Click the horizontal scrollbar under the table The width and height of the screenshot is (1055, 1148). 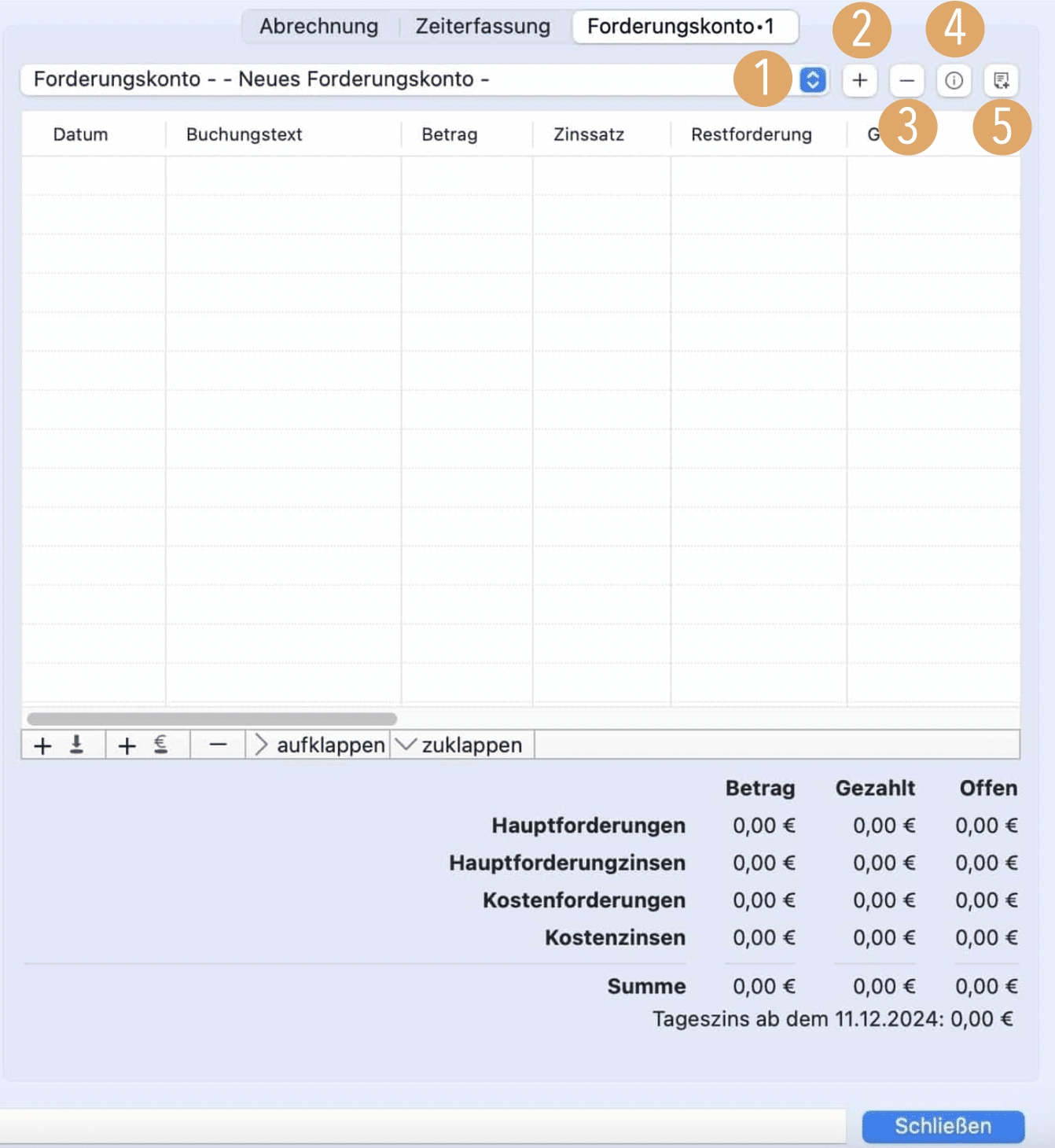pyautogui.click(x=212, y=719)
